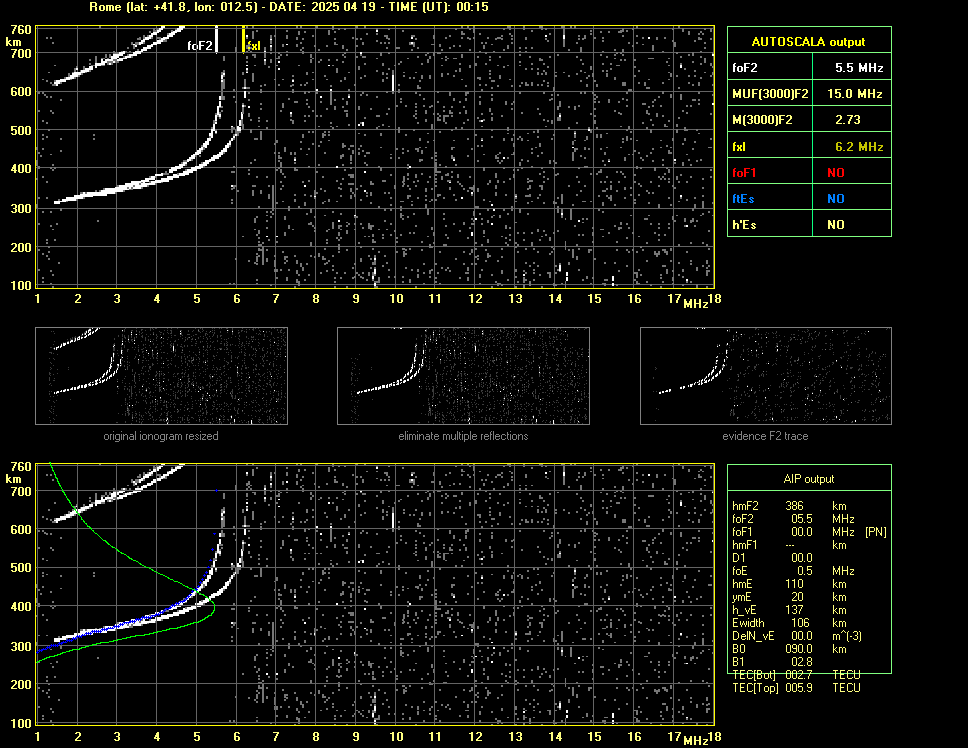
Task: Open the original ionogram resized thumbnail
Action: (x=161, y=376)
